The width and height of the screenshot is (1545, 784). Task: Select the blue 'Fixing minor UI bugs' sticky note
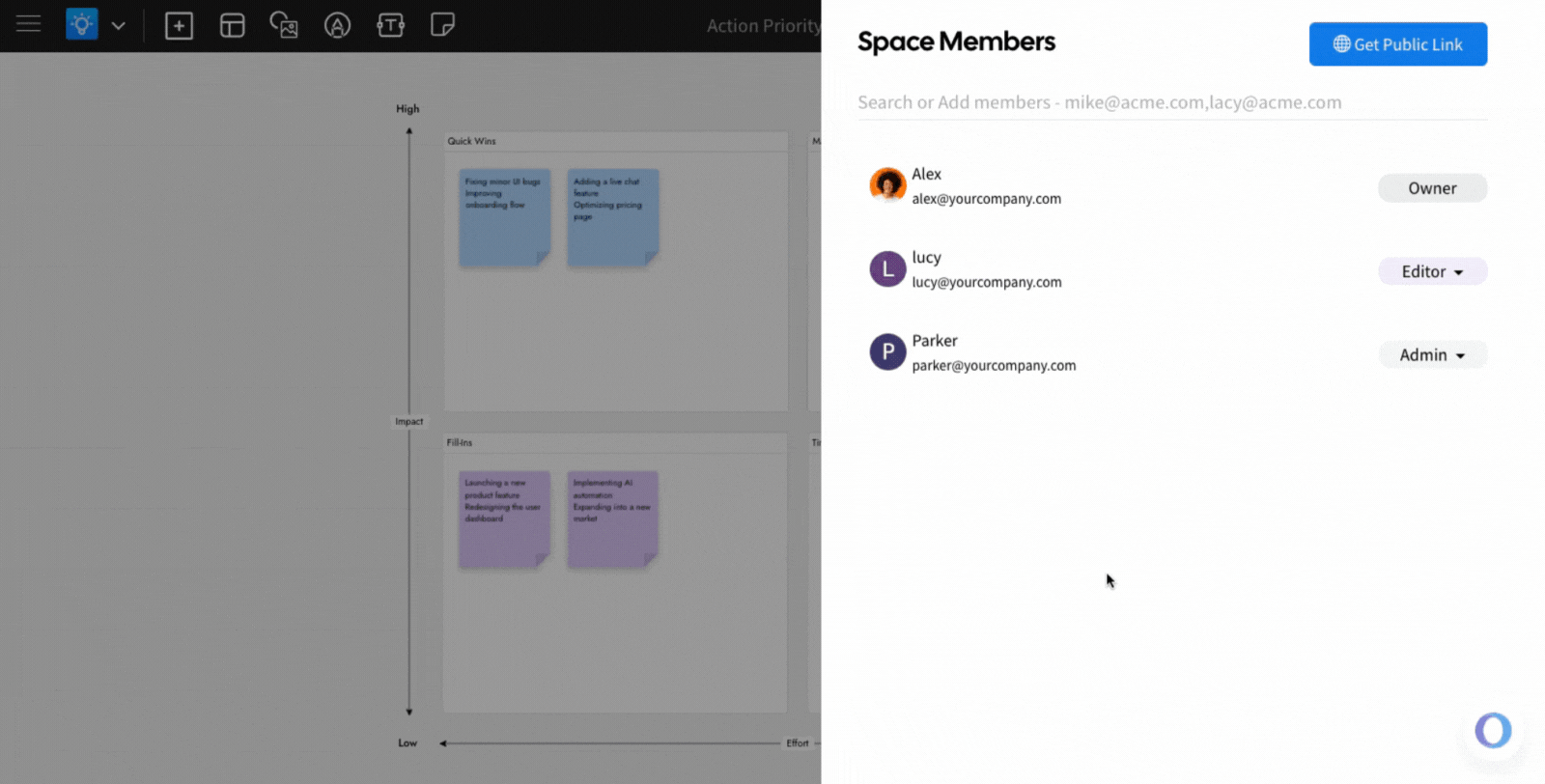click(504, 217)
